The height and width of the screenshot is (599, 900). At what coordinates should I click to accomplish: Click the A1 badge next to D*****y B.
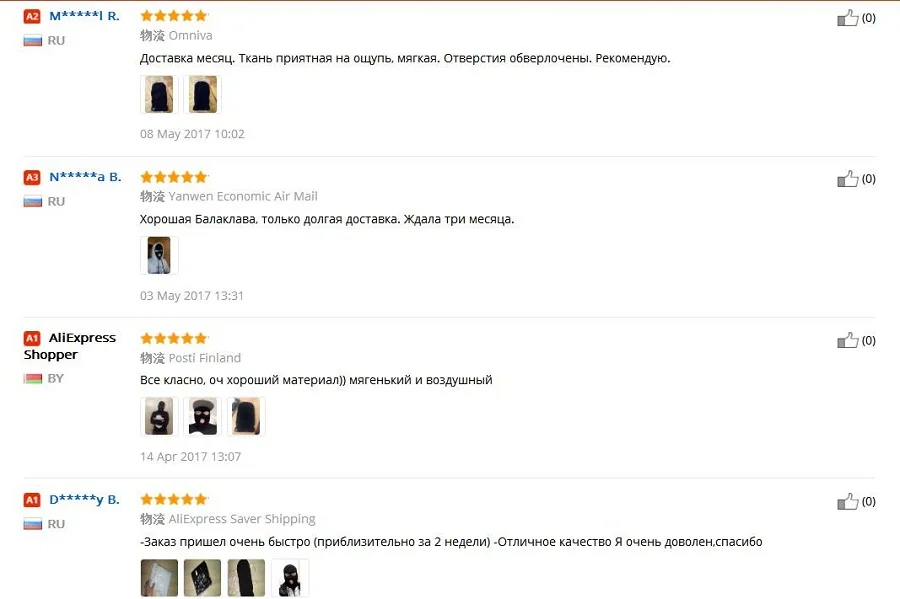tap(32, 500)
